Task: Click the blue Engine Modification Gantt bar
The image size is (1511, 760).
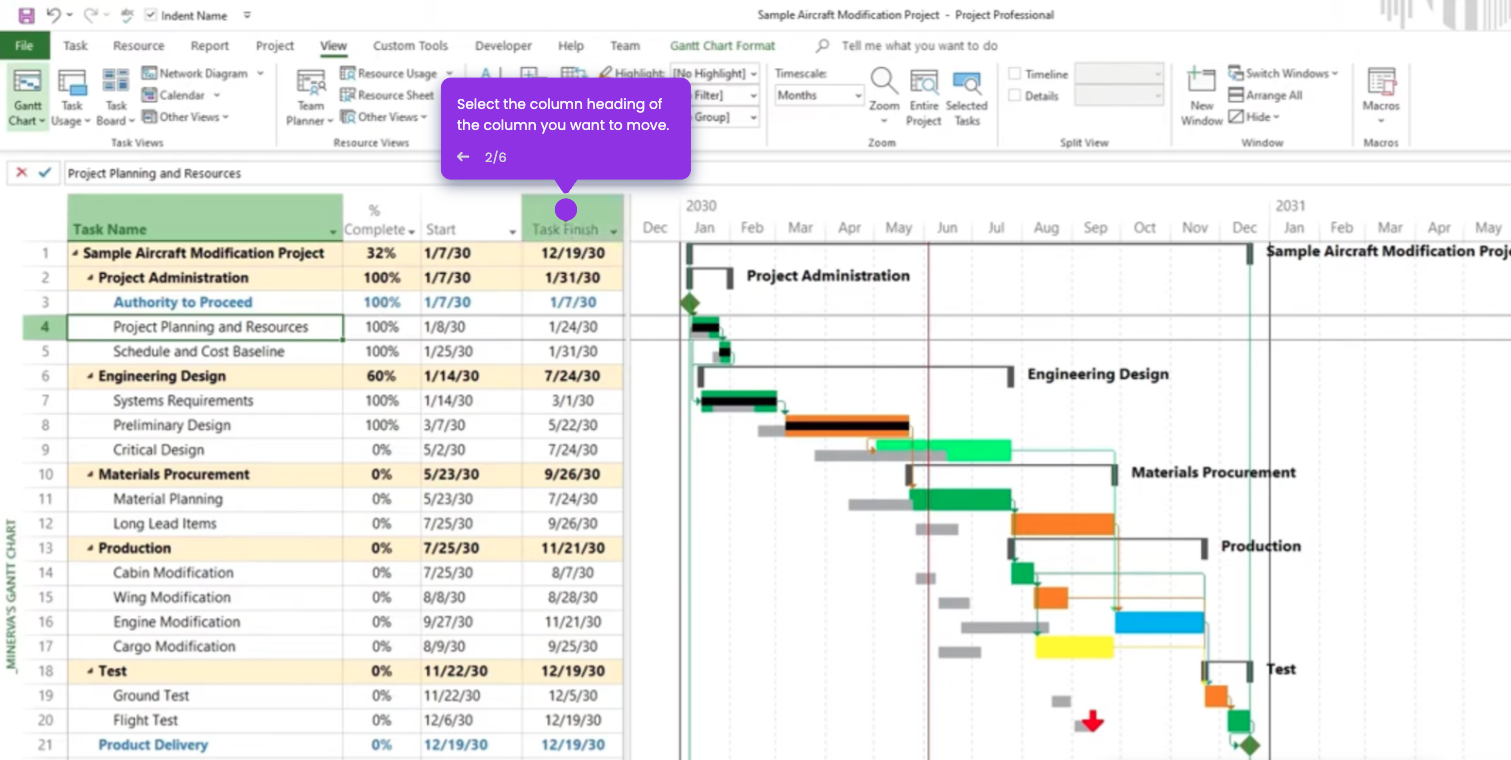Action: tap(1159, 622)
